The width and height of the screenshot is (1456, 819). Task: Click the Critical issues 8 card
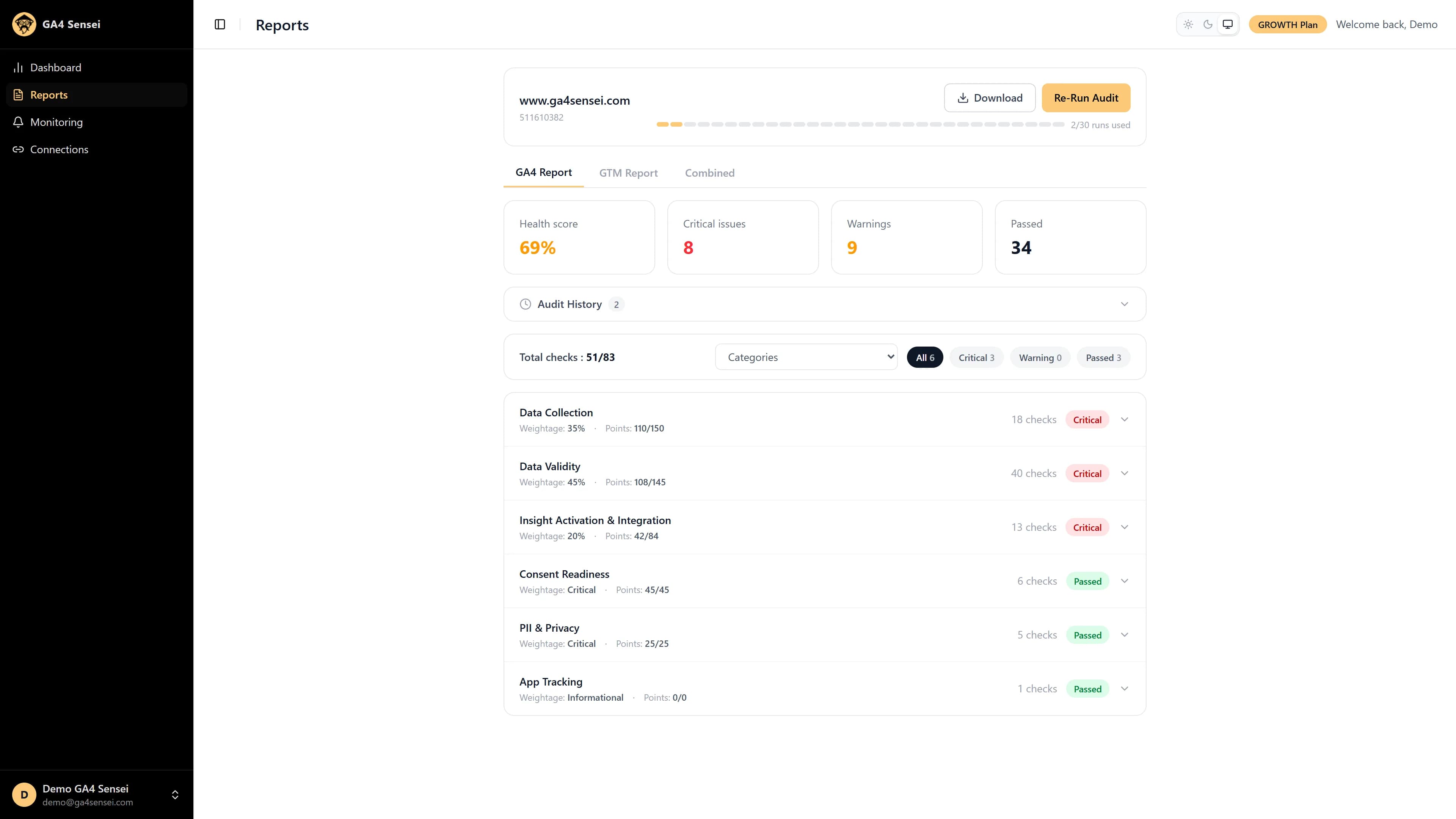(x=743, y=237)
